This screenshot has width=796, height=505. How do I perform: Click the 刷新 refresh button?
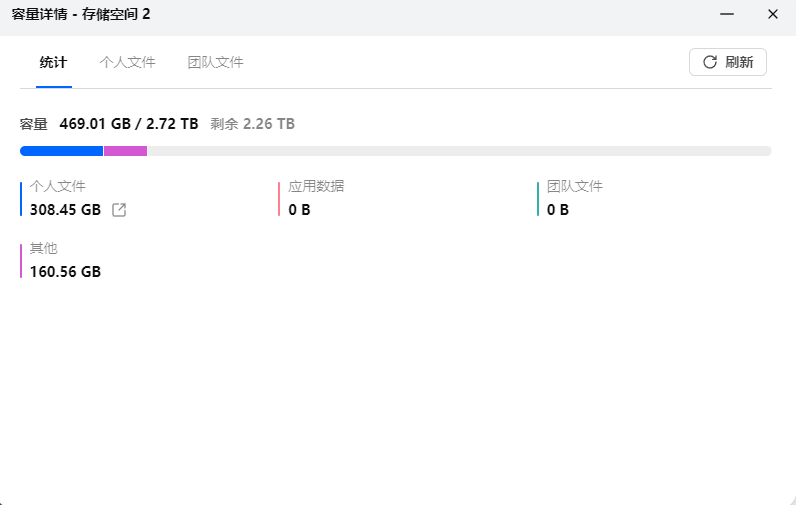click(727, 62)
